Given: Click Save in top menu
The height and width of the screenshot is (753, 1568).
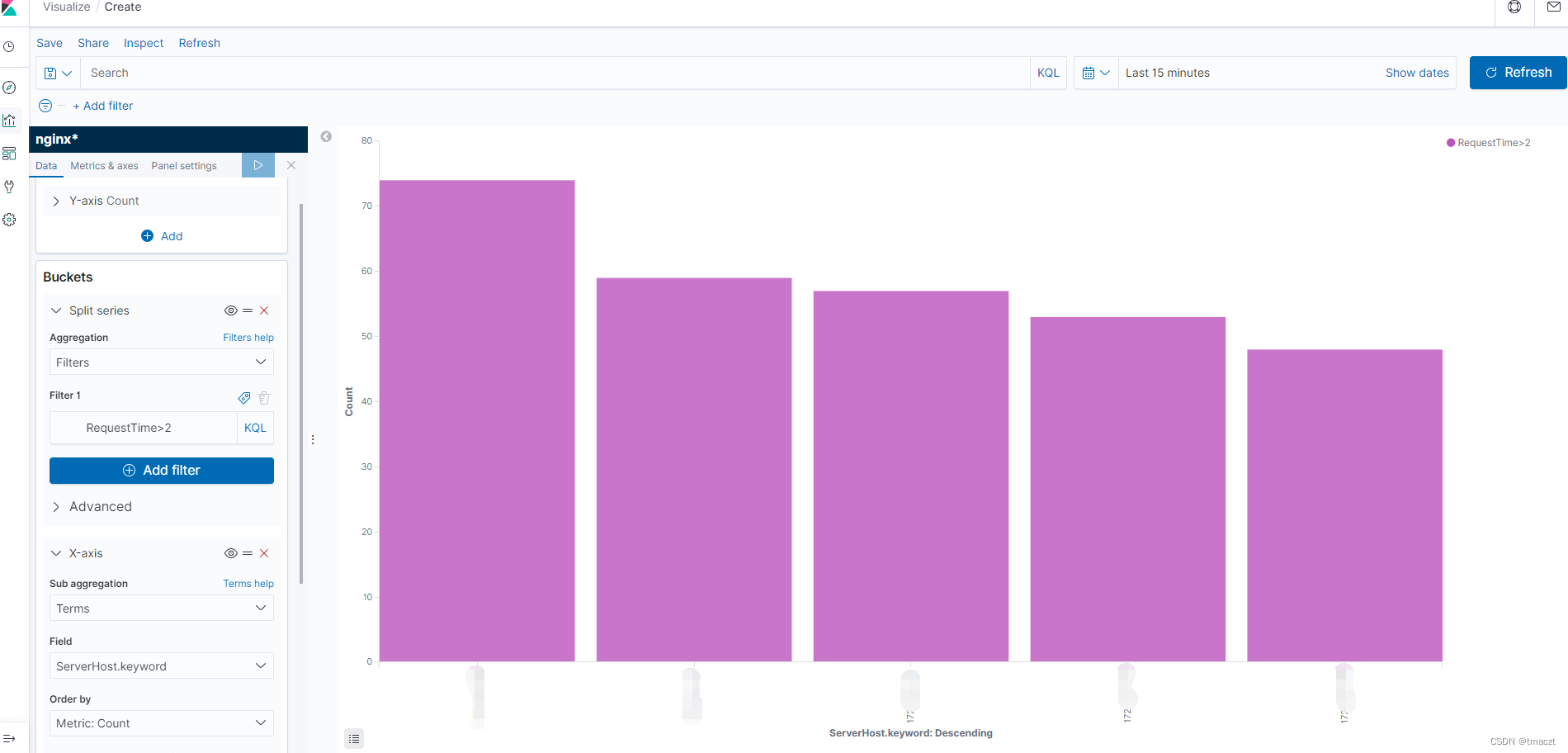Looking at the screenshot, I should pyautogui.click(x=50, y=43).
